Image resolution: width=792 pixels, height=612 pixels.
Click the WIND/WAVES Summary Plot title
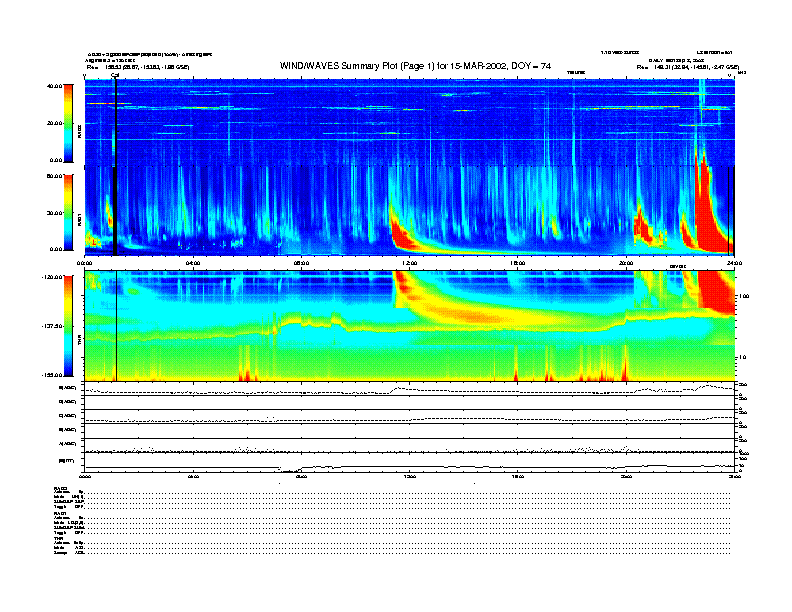tap(415, 66)
